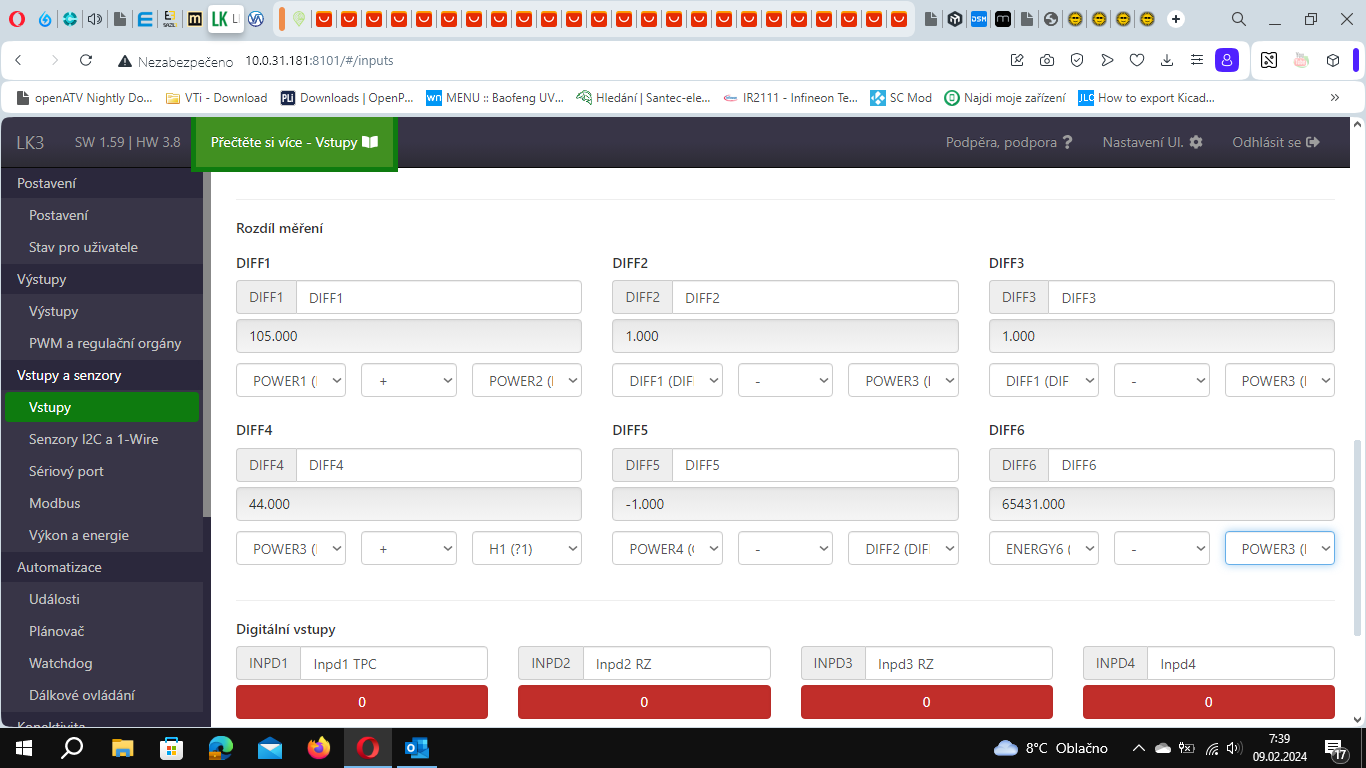
Task: Click the question mark support icon
Action: 1068,142
